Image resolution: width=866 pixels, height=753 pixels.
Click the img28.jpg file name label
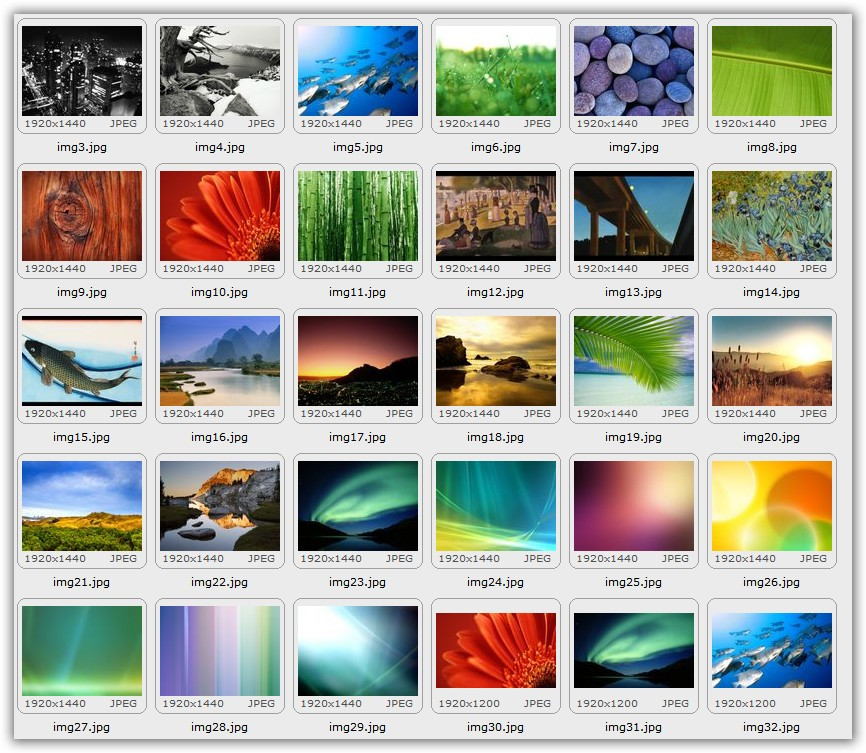tap(219, 728)
